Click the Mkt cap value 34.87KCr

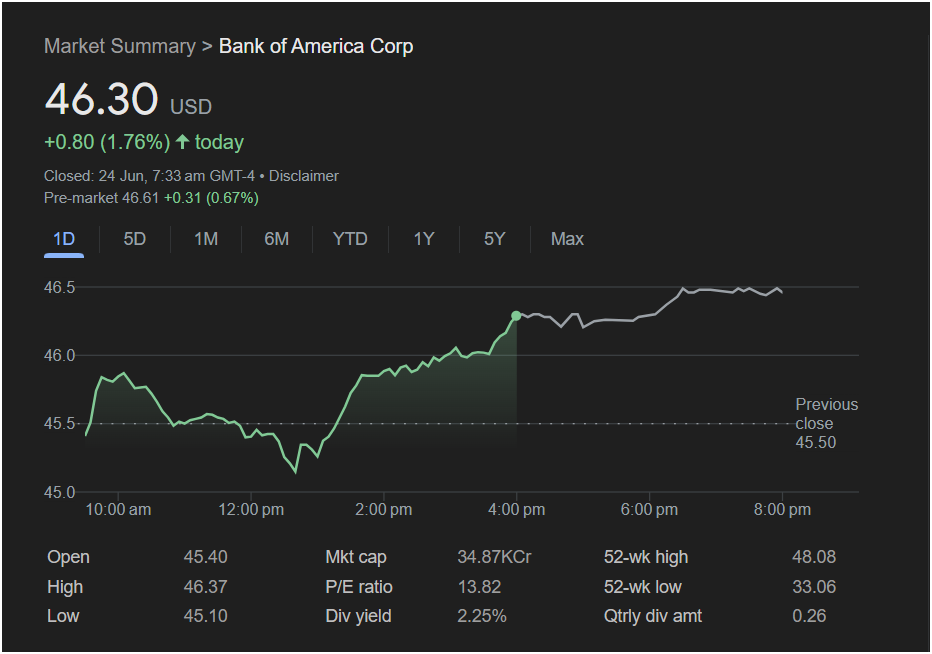coord(495,557)
